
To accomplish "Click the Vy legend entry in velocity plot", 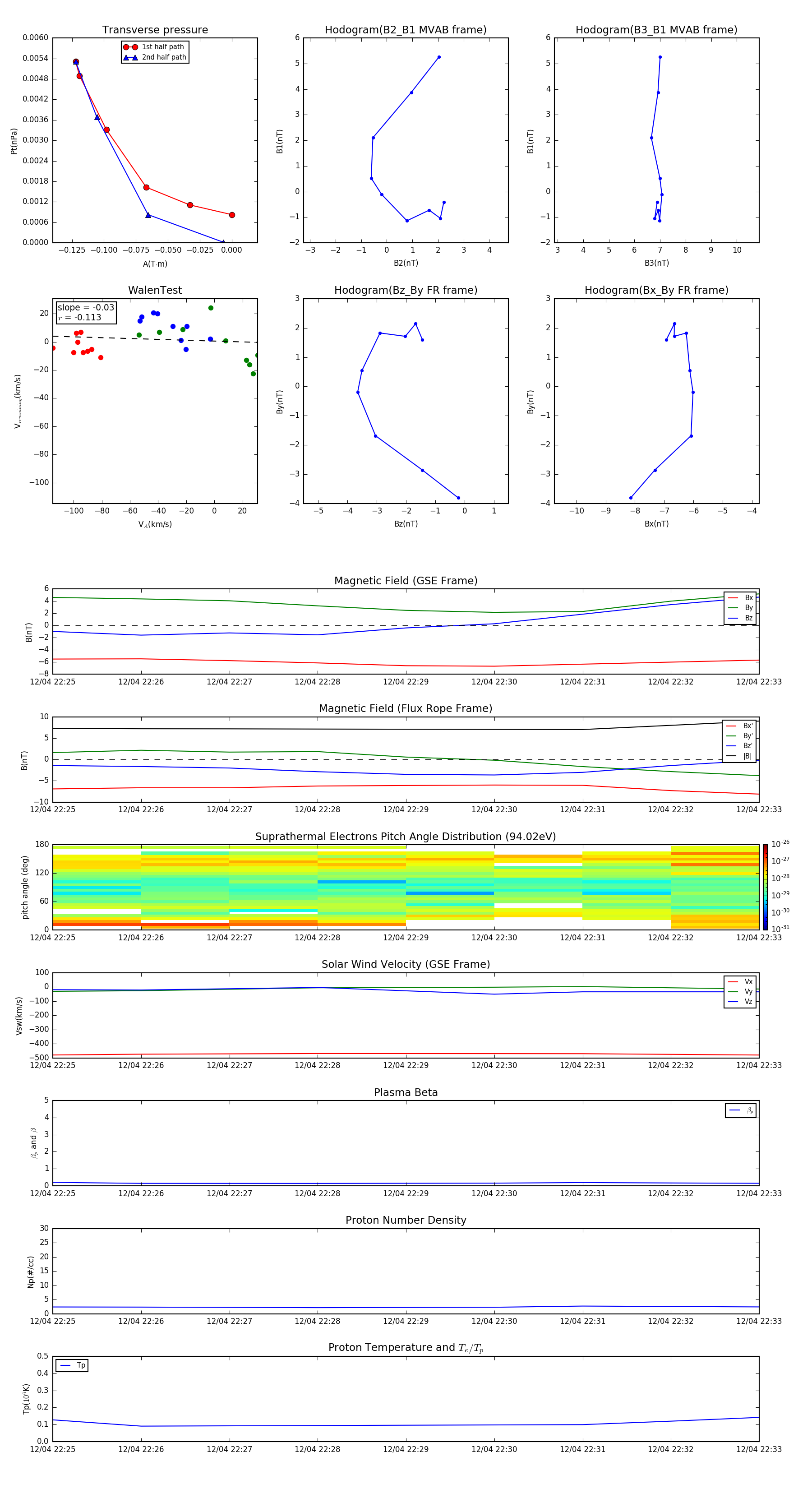I will [x=740, y=992].
